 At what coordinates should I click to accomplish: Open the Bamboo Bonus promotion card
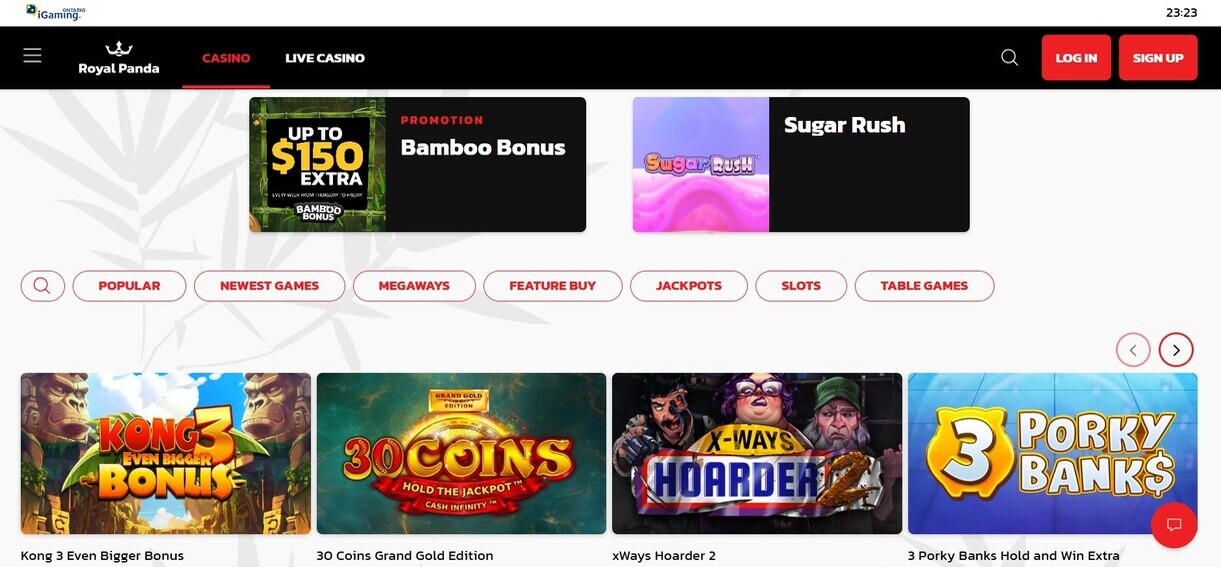(x=417, y=164)
